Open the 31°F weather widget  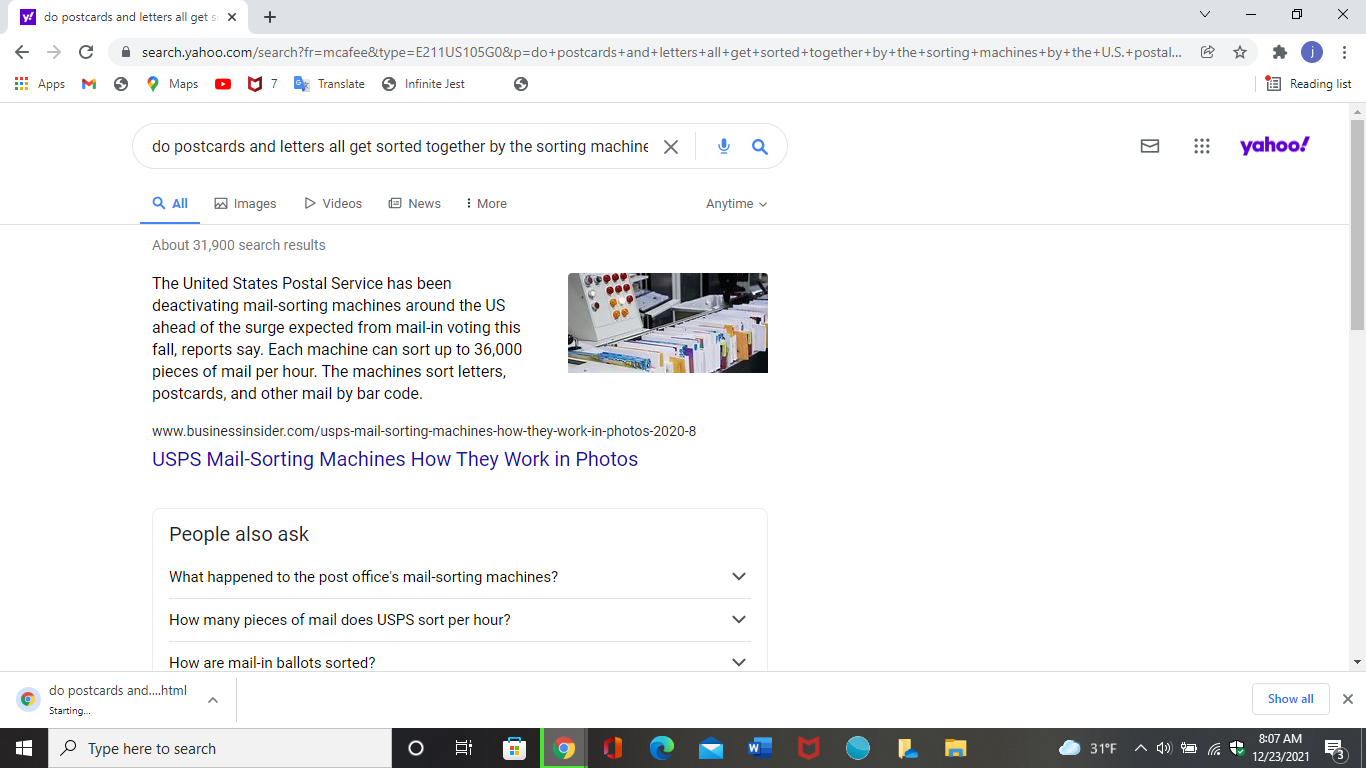coord(1088,748)
